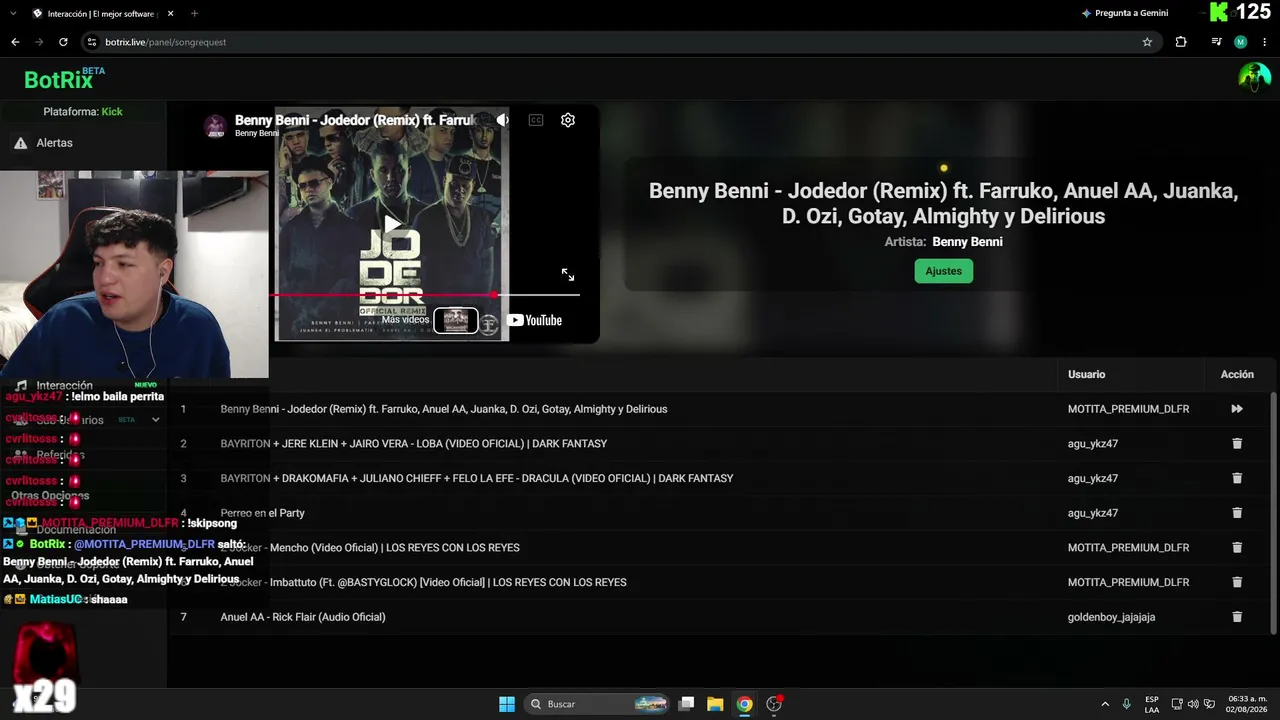Mute the YouTube player volume

click(x=503, y=120)
